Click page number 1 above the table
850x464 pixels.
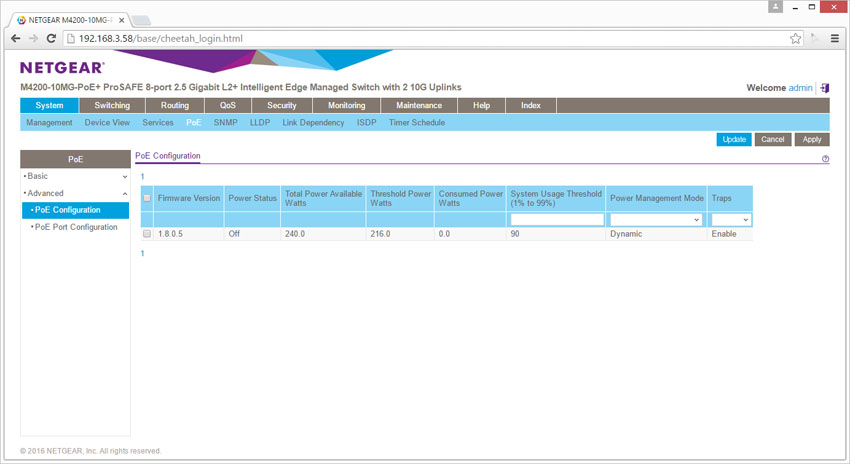click(143, 177)
